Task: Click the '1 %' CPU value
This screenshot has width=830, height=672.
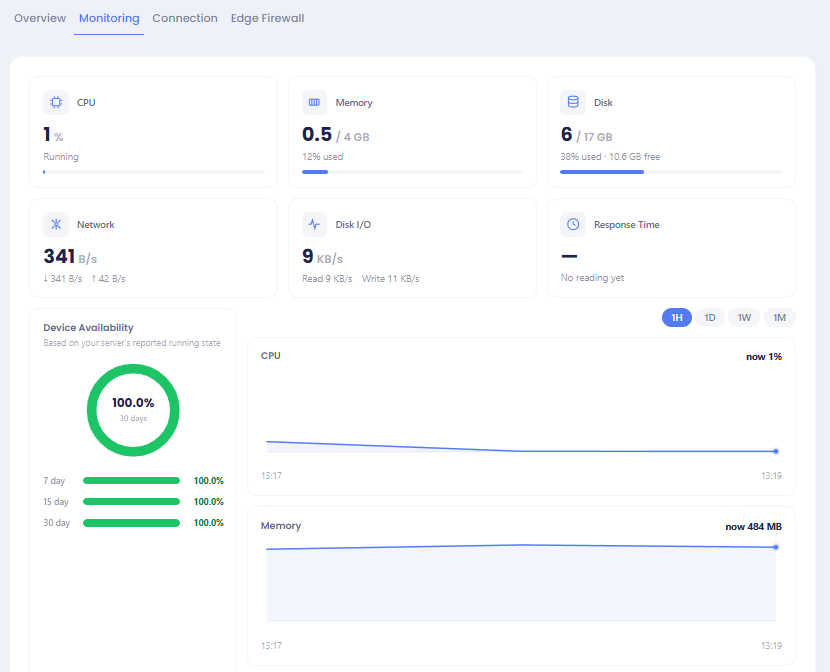Action: 53,135
